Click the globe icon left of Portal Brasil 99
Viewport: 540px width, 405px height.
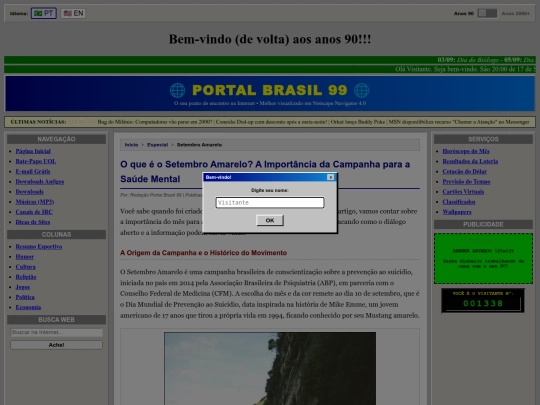coord(177,91)
